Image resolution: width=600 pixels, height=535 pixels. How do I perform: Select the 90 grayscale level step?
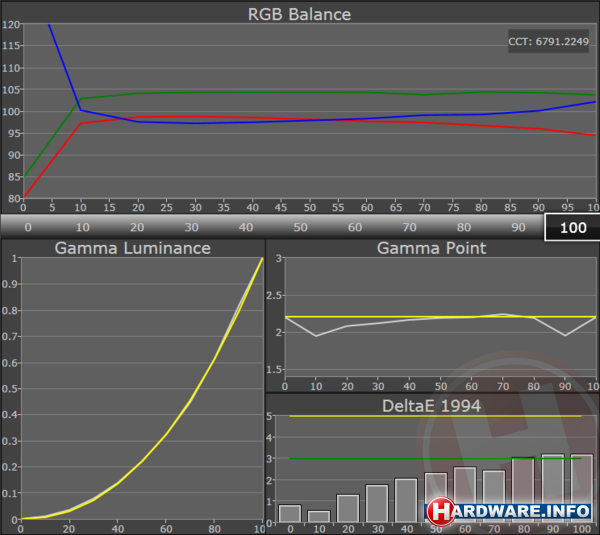point(518,227)
